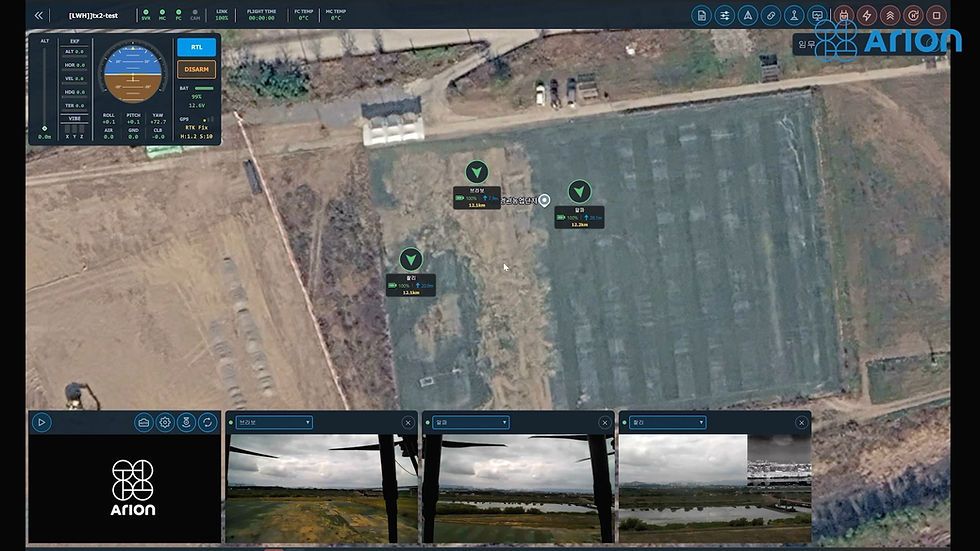
Task: Click the orange square stop icon
Action: [x=936, y=16]
